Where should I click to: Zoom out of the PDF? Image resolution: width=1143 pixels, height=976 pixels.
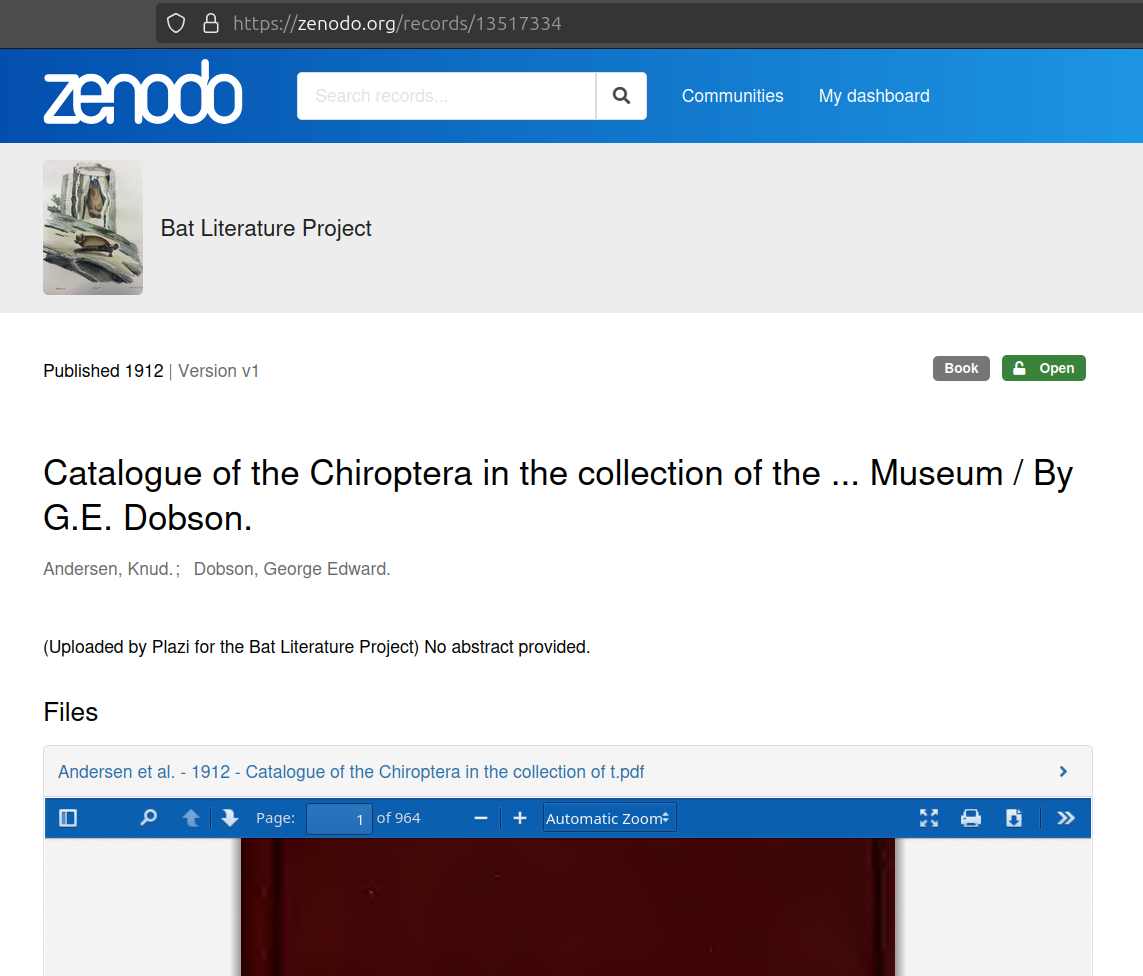(x=480, y=817)
